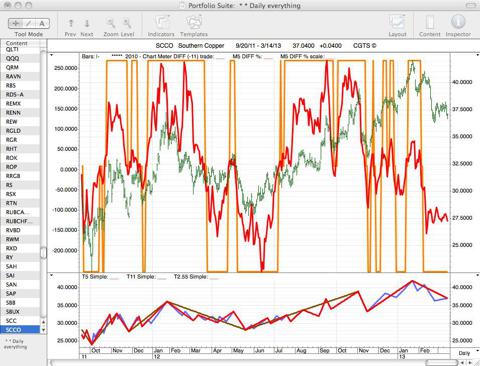Image resolution: width=480 pixels, height=366 pixels.
Task: Select RTN in the content list
Action: (20, 203)
